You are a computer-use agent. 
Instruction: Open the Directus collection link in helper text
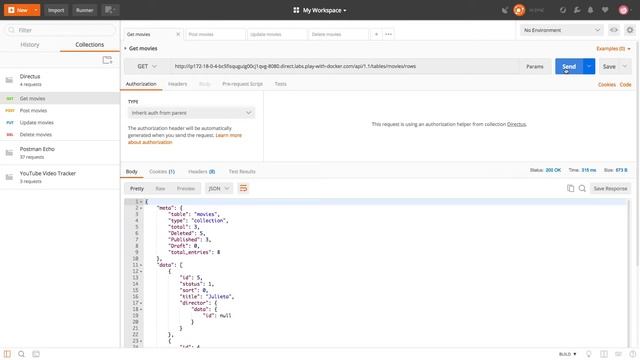(516, 124)
